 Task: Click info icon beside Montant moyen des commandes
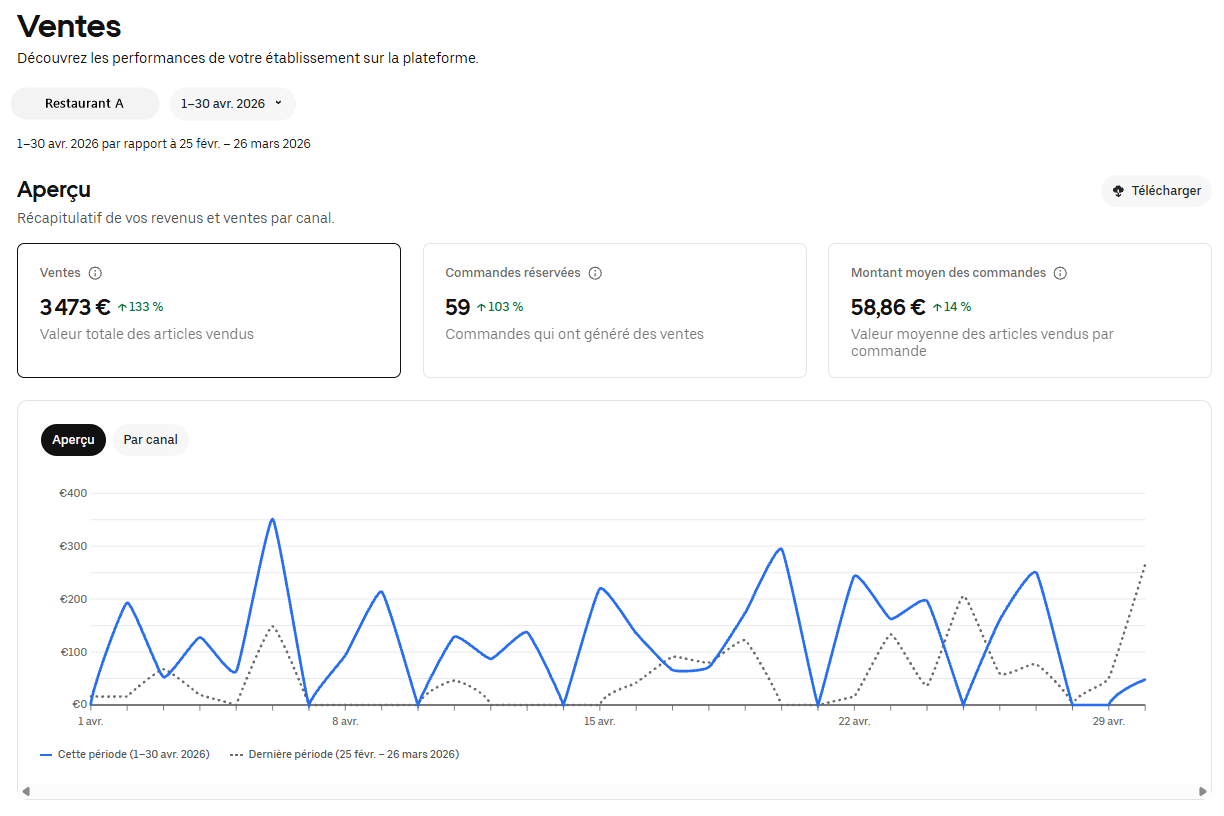click(x=1060, y=273)
